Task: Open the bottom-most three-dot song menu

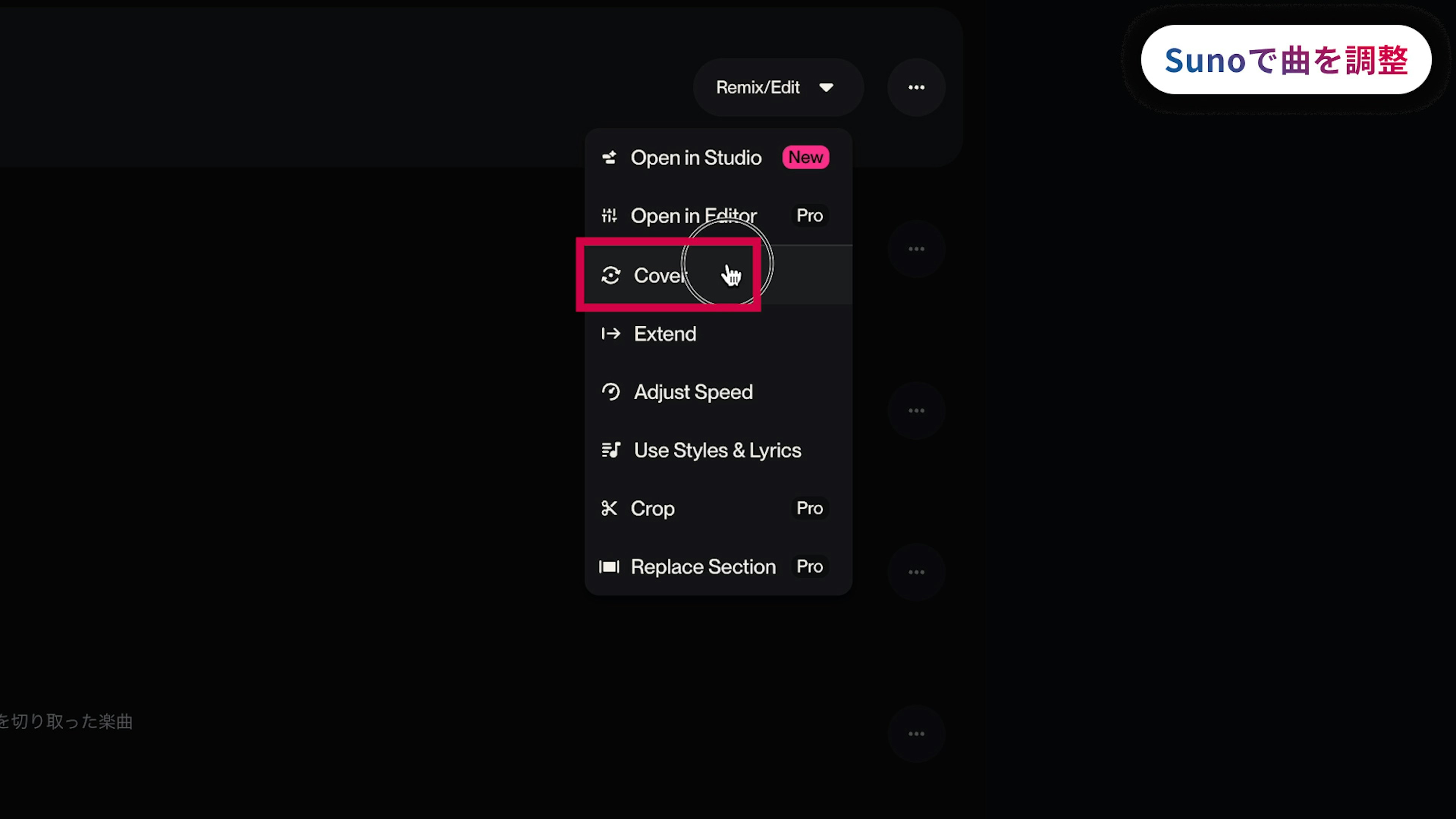Action: [x=916, y=734]
